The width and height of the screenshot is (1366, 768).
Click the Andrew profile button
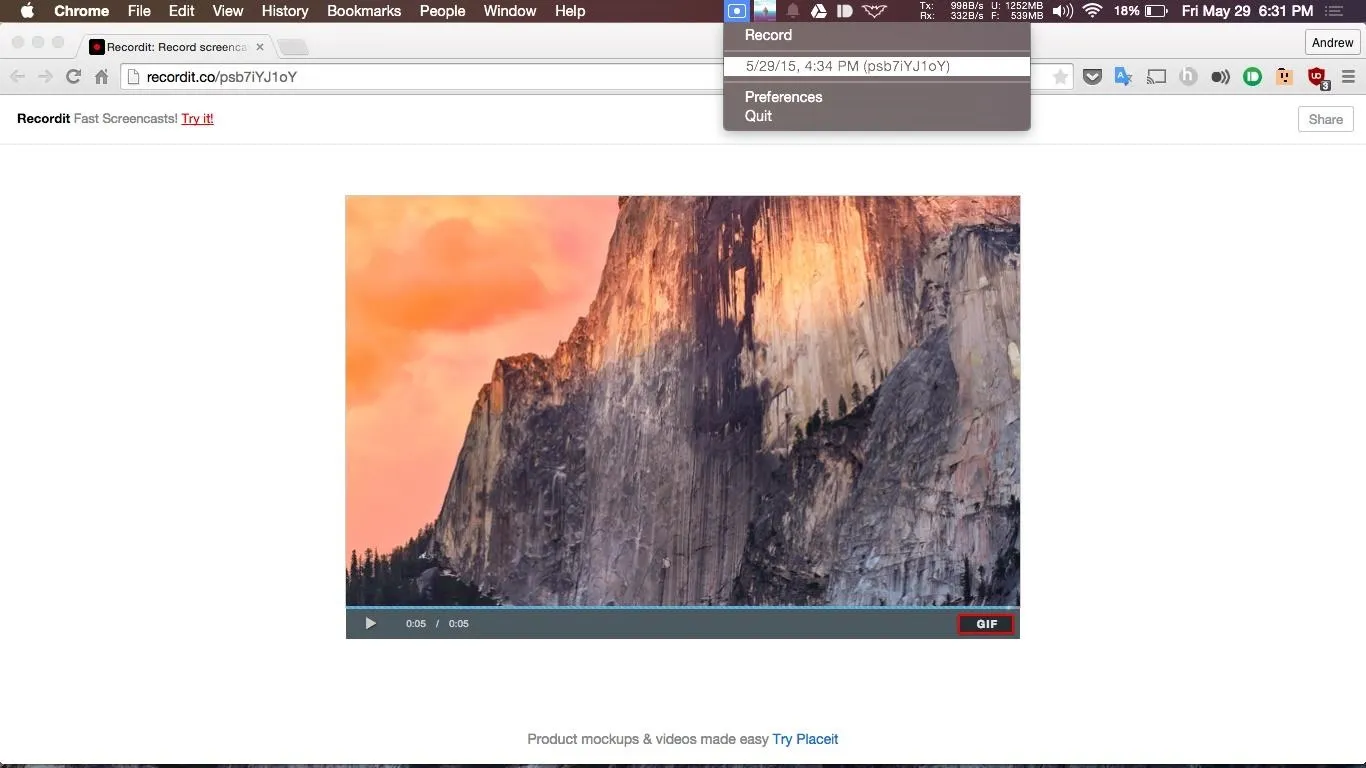point(1333,43)
